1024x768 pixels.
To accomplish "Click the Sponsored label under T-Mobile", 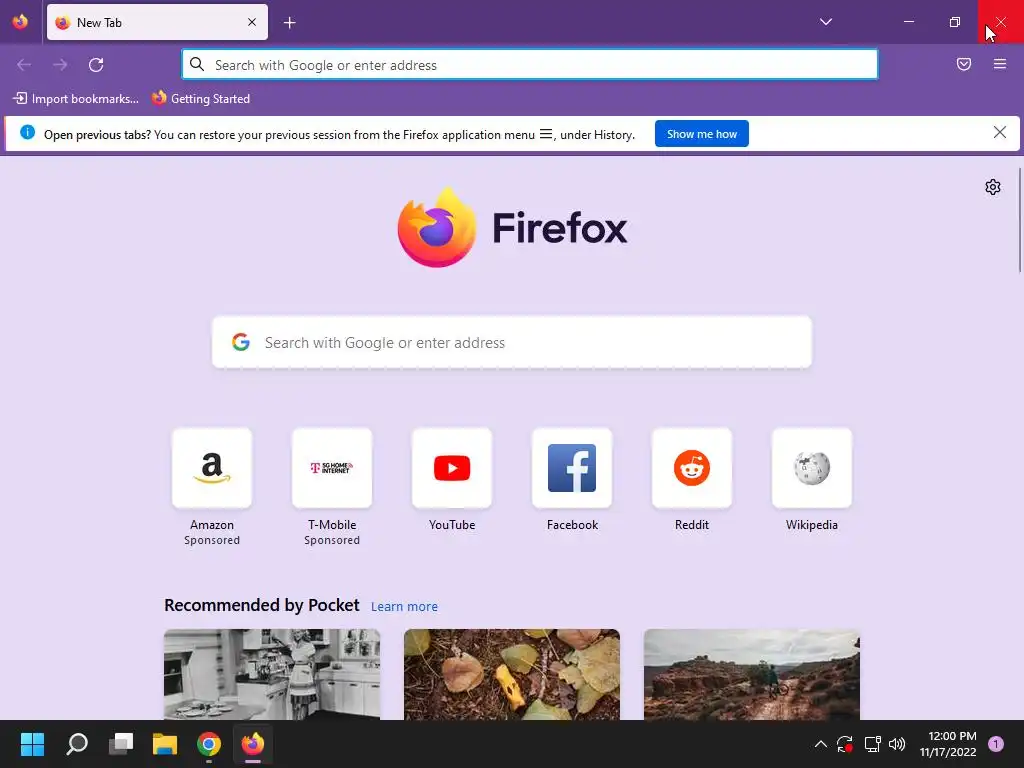I will [332, 540].
